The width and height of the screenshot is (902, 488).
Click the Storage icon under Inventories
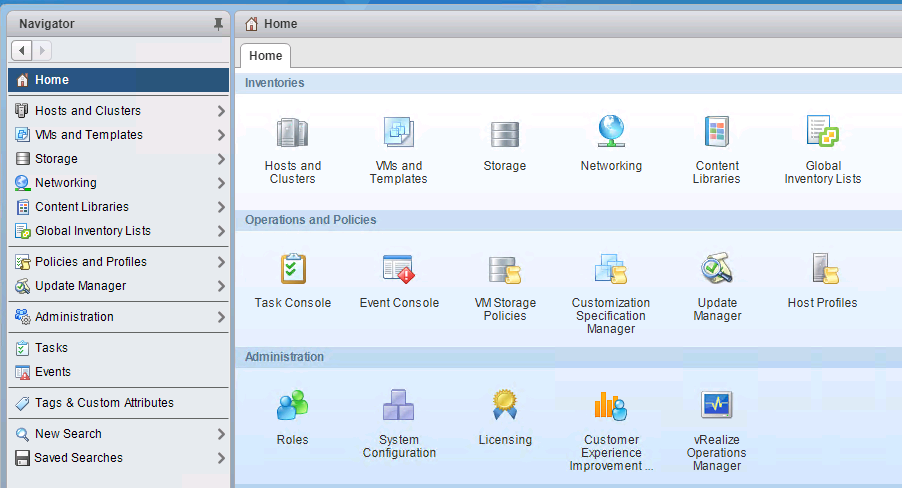click(504, 133)
